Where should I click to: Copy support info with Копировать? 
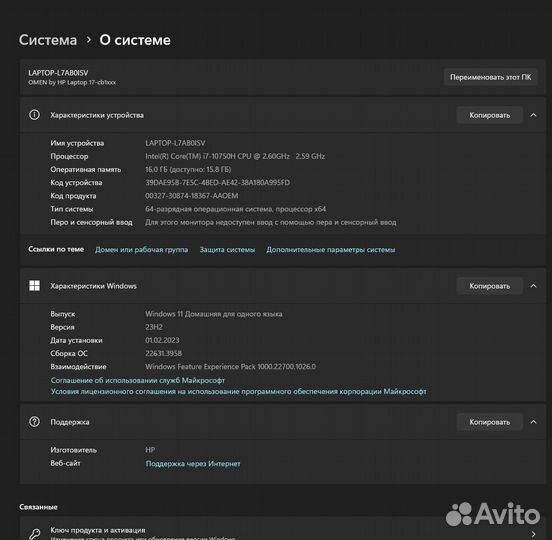(489, 422)
